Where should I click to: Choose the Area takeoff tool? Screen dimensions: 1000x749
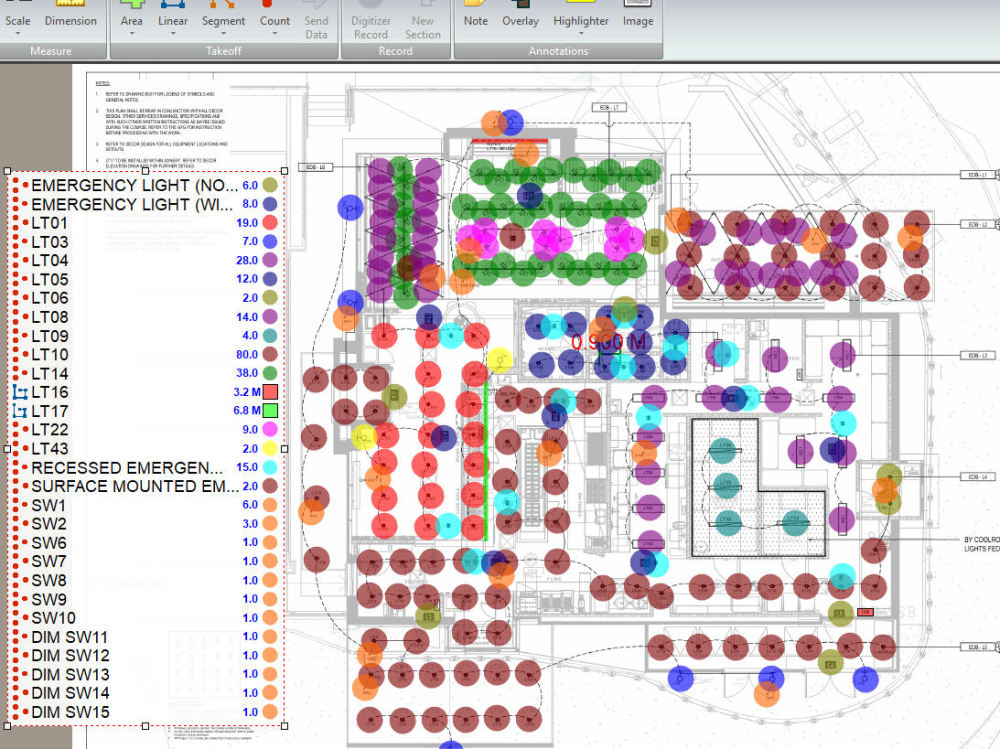[x=131, y=18]
